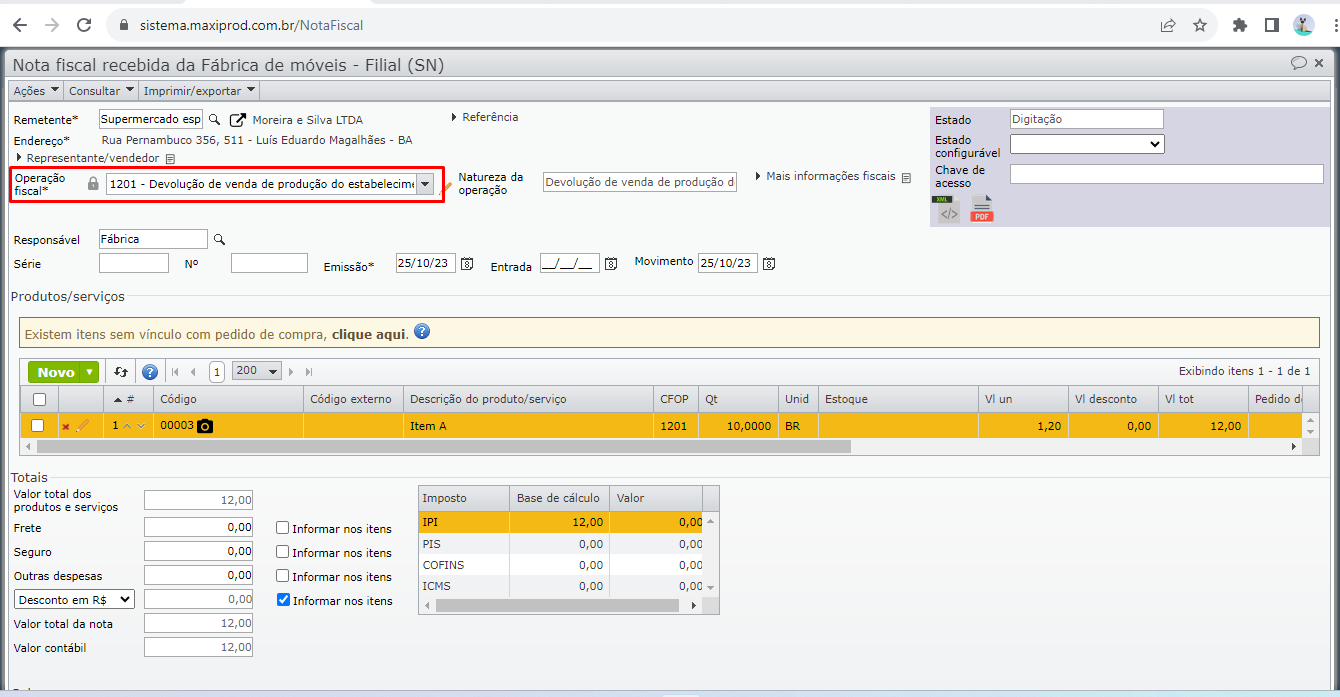Click the Representante/vendedor details icon
The width and height of the screenshot is (1340, 697).
[170, 158]
